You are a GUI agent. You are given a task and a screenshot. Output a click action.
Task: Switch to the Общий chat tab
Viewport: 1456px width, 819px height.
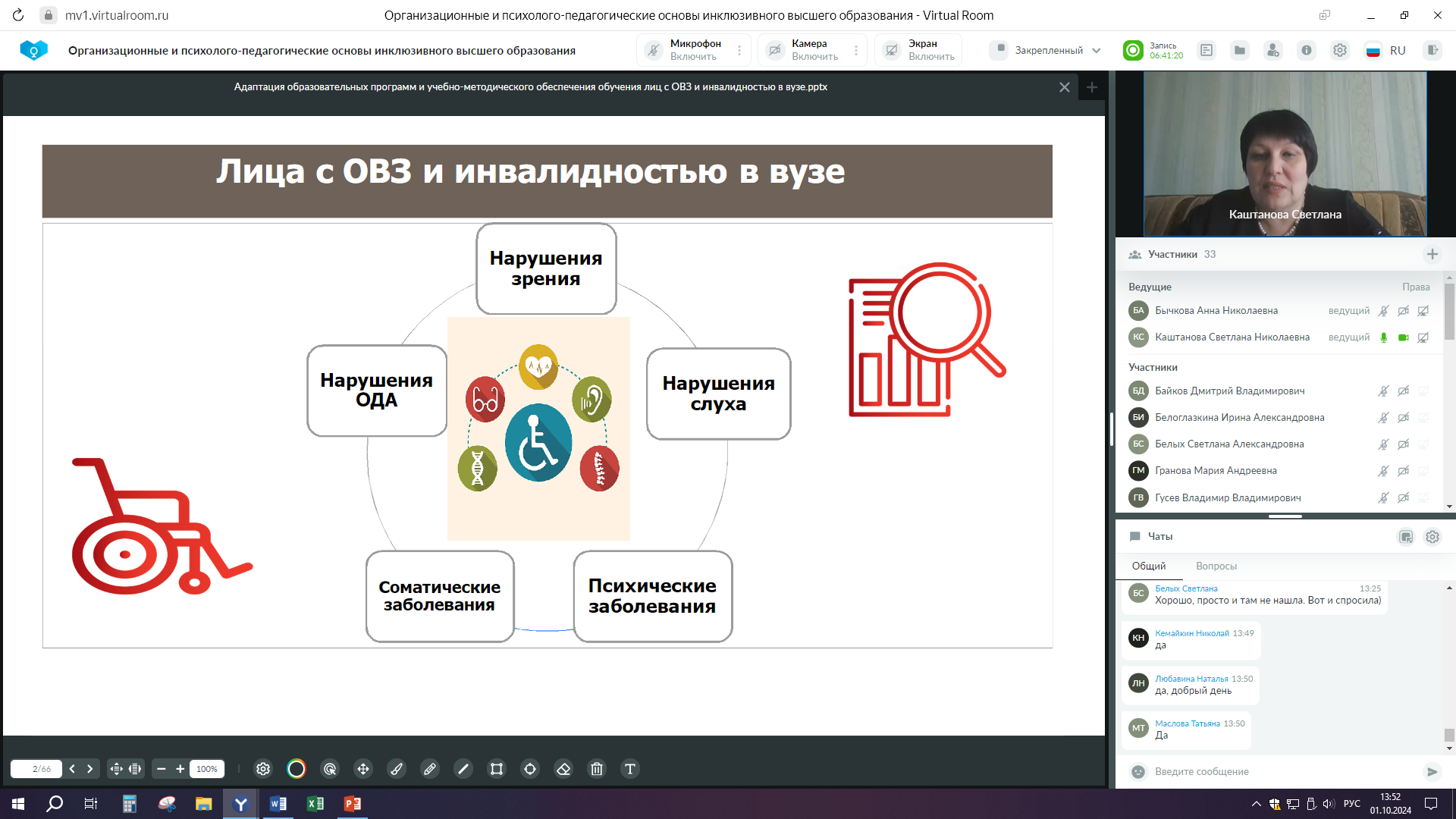pos(1148,566)
